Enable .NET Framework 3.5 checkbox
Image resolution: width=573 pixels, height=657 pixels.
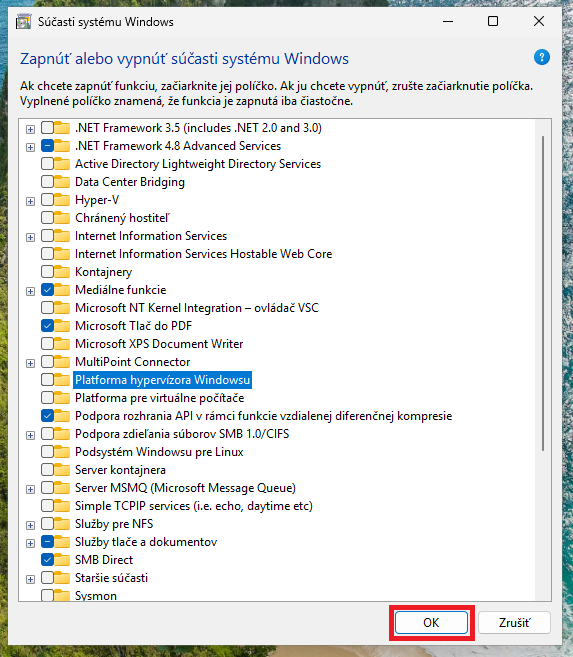click(47, 128)
